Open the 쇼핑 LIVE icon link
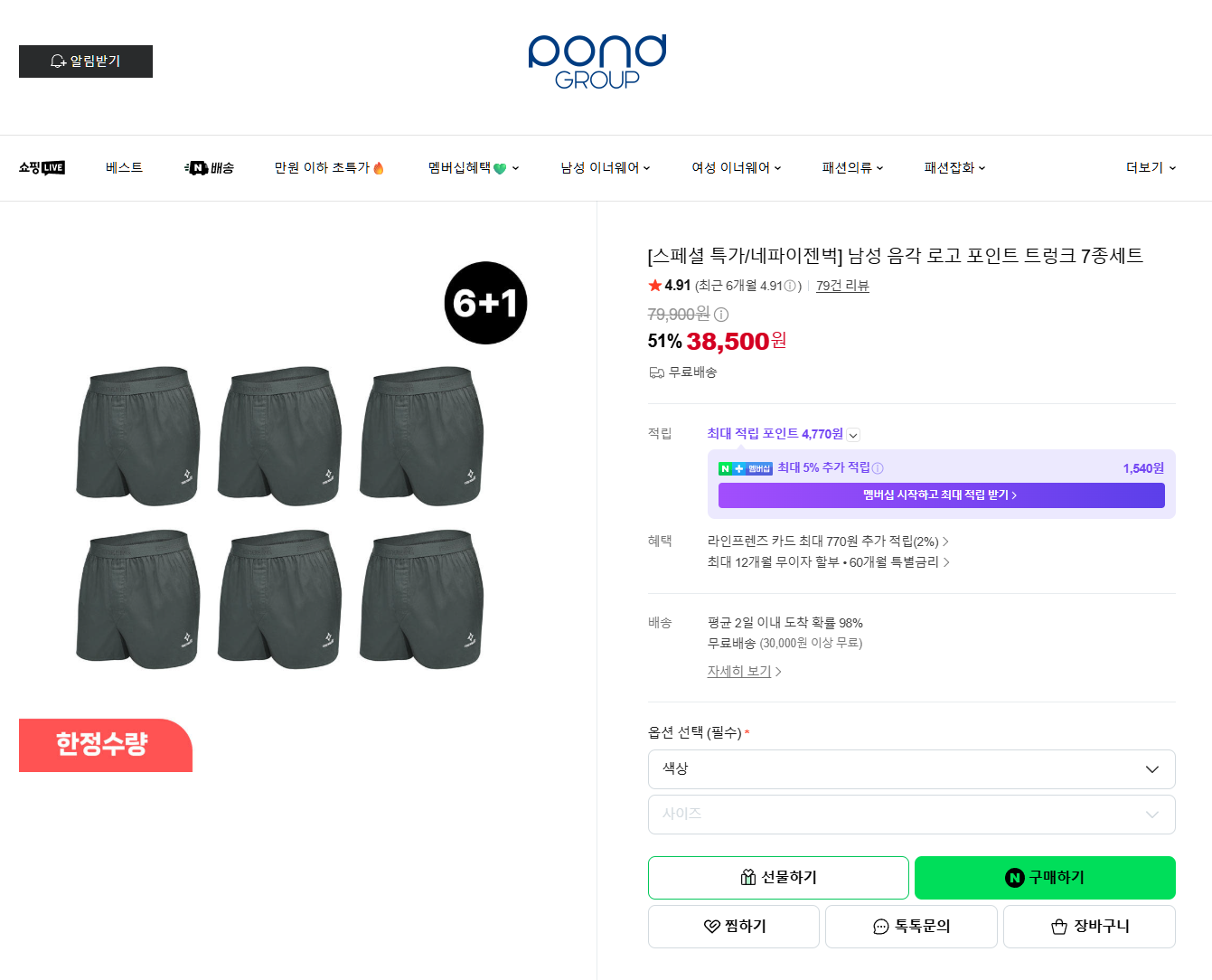 tap(42, 167)
